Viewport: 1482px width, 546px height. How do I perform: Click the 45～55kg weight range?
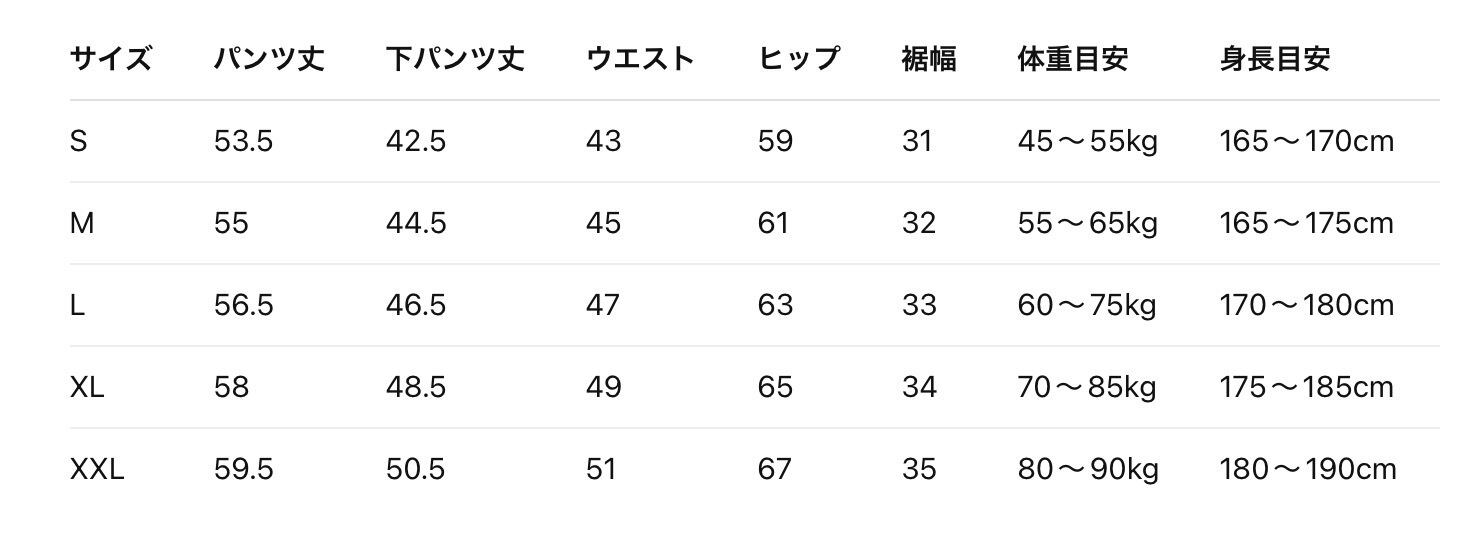(1087, 142)
